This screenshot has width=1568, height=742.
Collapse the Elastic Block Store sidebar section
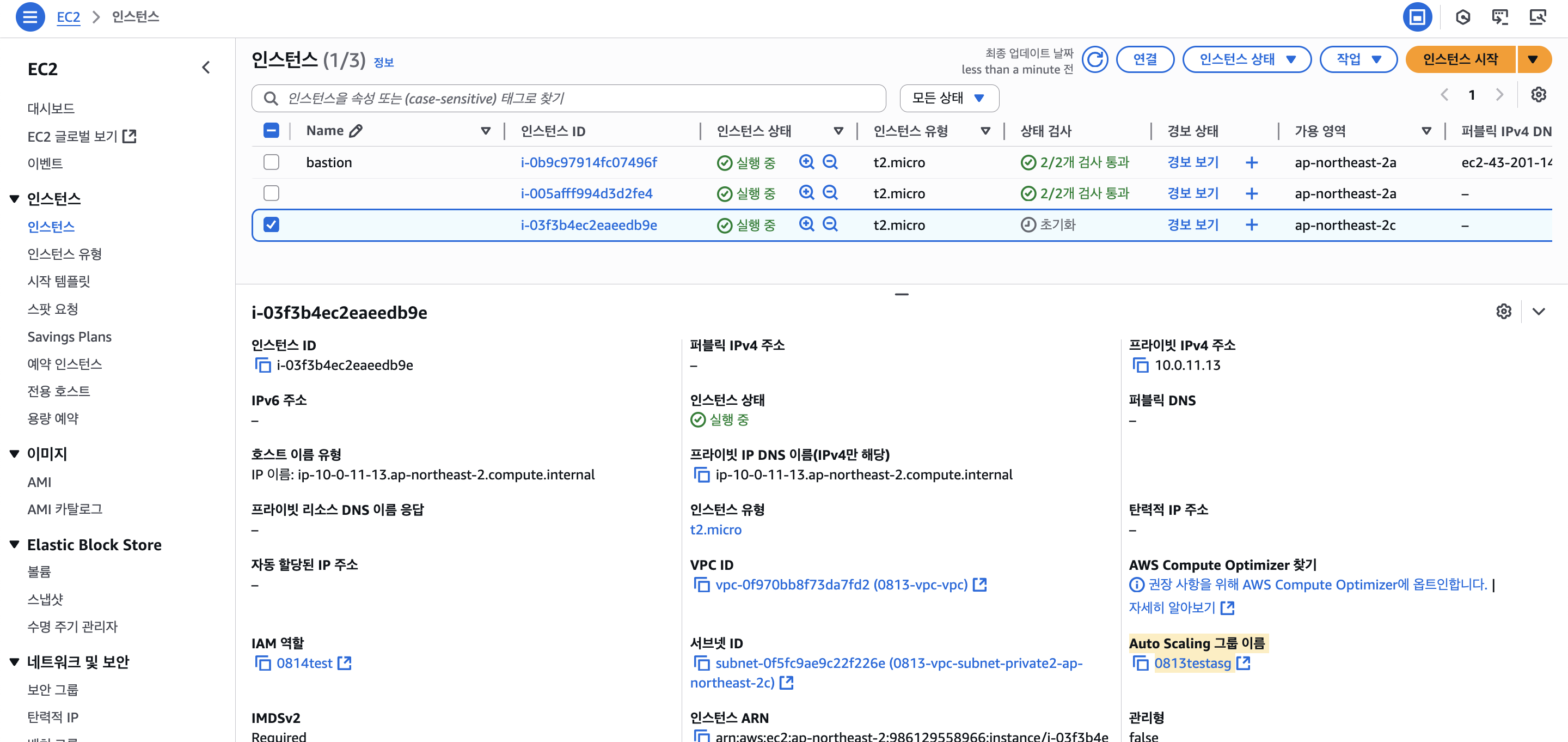15,545
